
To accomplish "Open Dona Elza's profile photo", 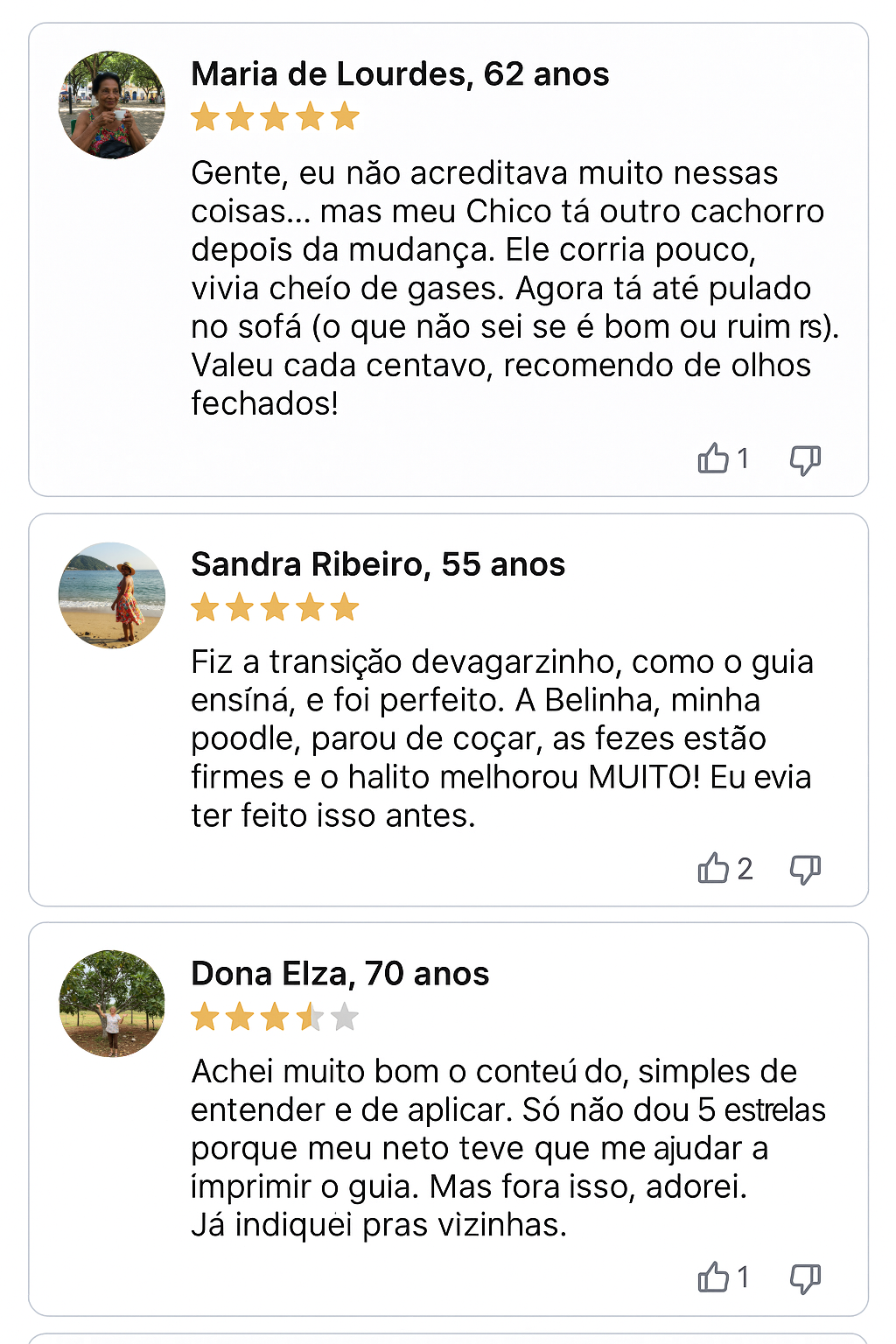I will tap(112, 1004).
